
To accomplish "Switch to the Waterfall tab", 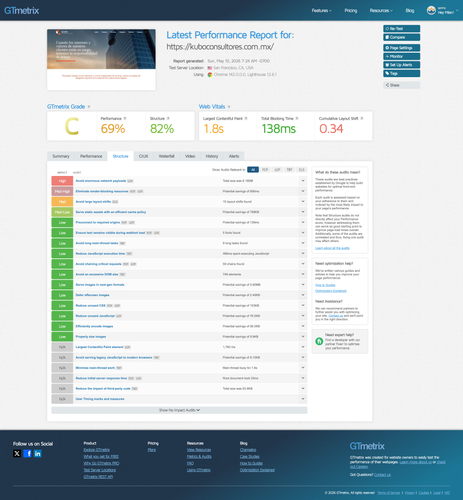I will coord(166,156).
